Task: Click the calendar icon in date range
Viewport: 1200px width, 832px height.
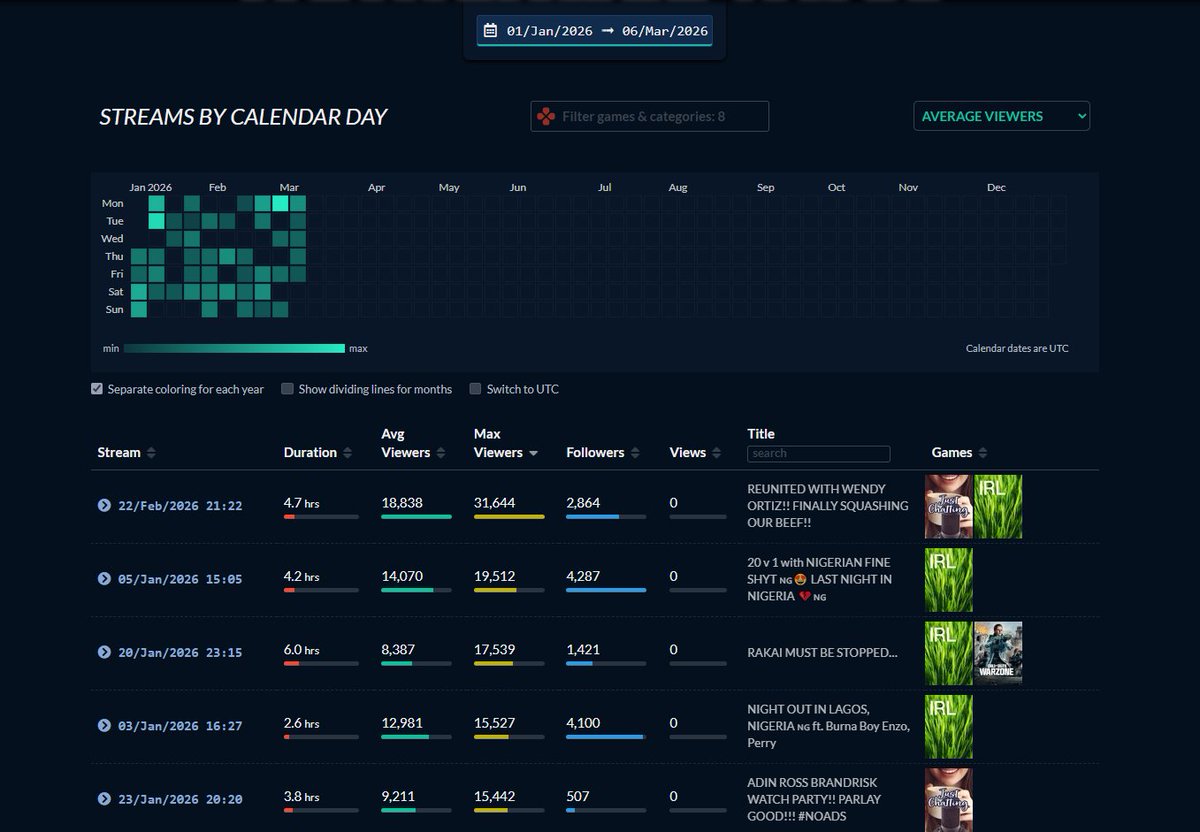Action: [x=490, y=31]
